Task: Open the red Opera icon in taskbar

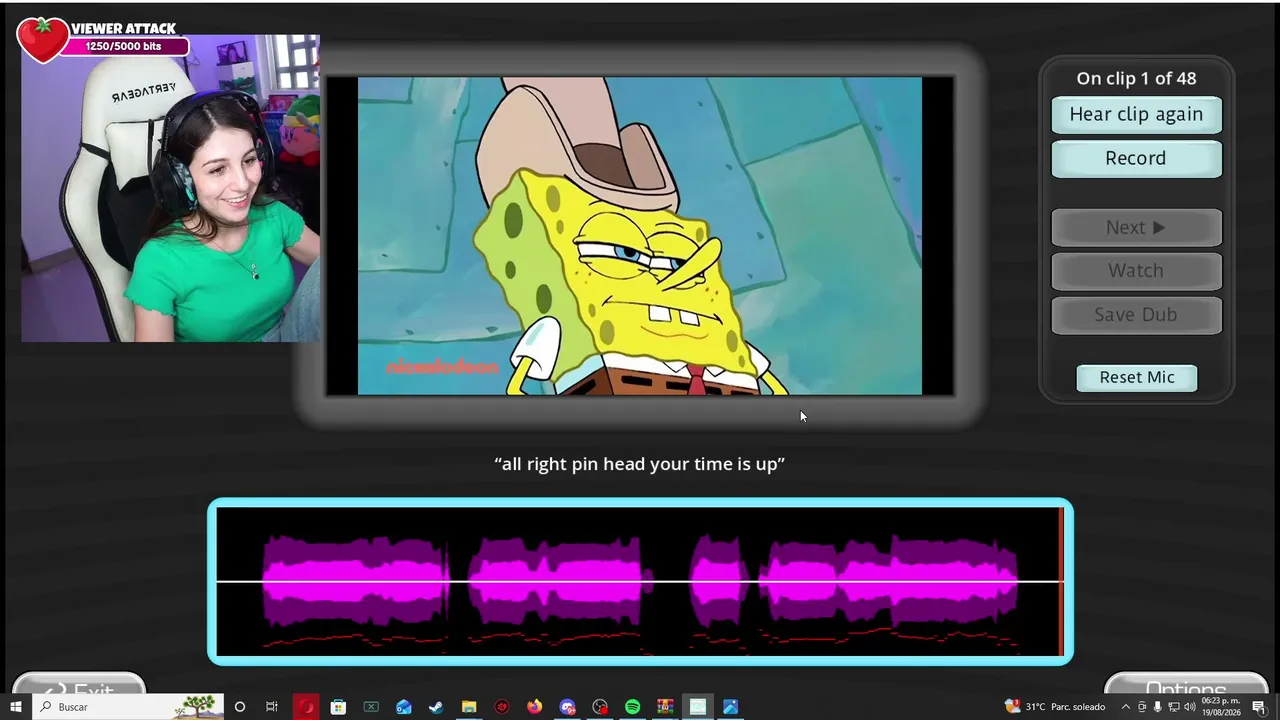Action: (x=305, y=707)
